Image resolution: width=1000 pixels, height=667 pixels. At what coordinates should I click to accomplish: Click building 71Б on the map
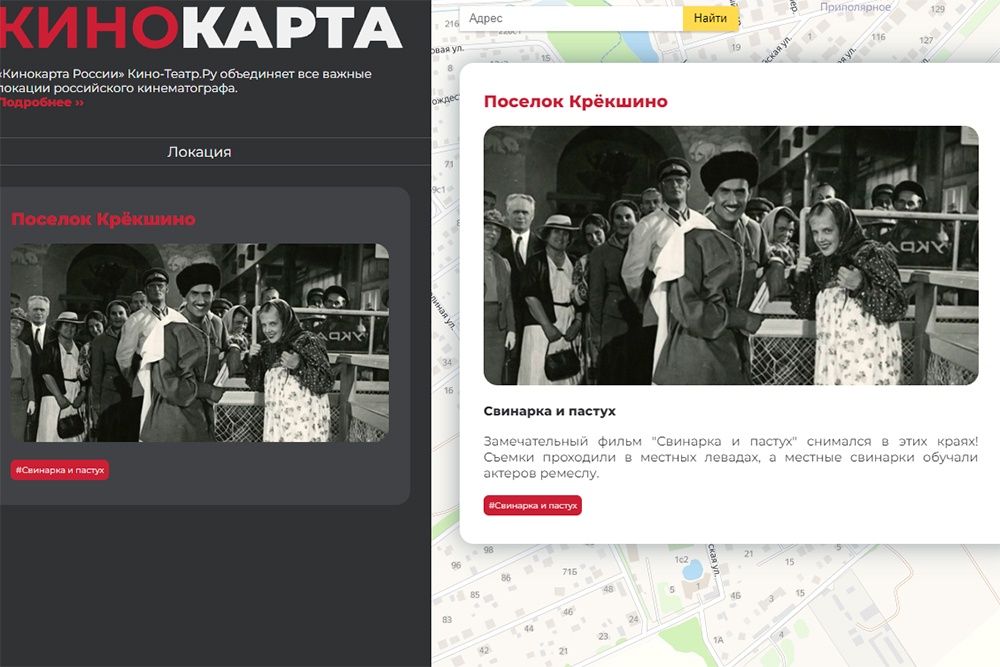[x=568, y=571]
